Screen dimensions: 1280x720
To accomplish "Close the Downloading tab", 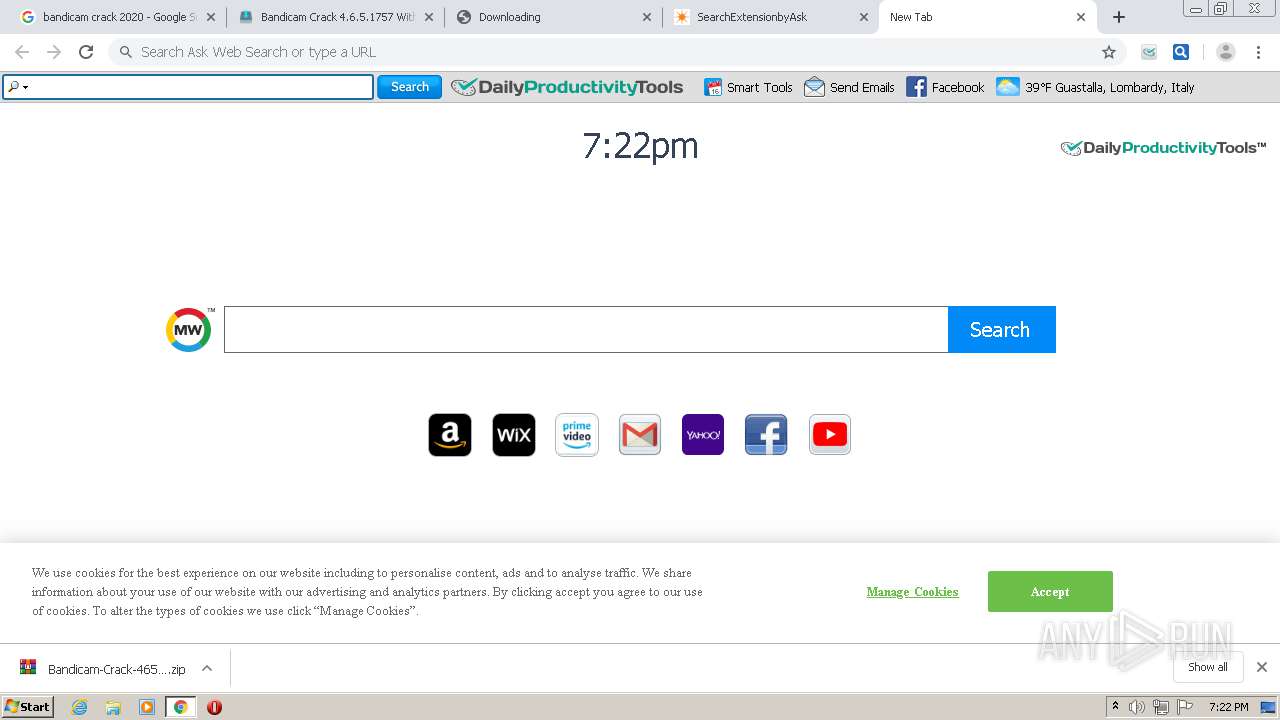I will click(x=647, y=17).
